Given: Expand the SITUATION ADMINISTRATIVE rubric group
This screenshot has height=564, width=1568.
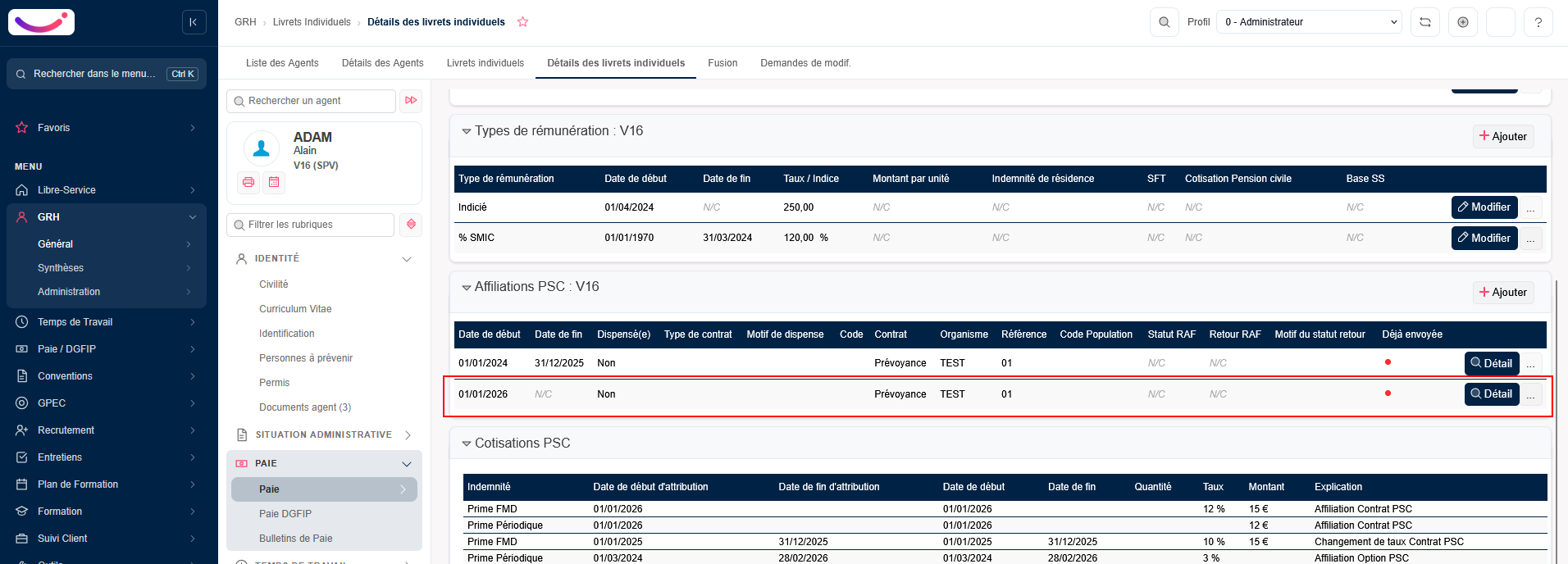Looking at the screenshot, I should (408, 435).
